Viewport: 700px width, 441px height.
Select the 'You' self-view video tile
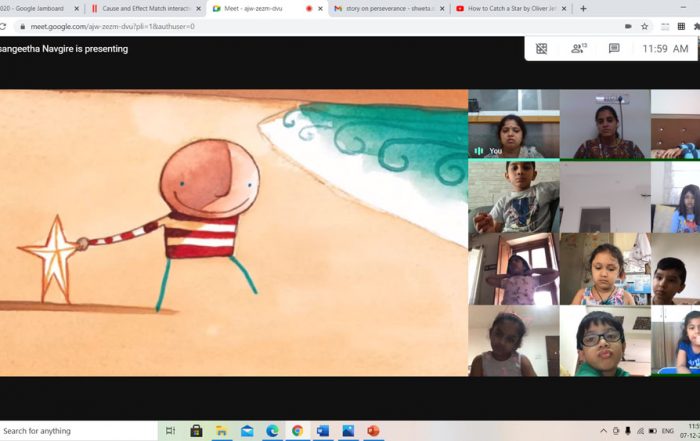pyautogui.click(x=513, y=124)
